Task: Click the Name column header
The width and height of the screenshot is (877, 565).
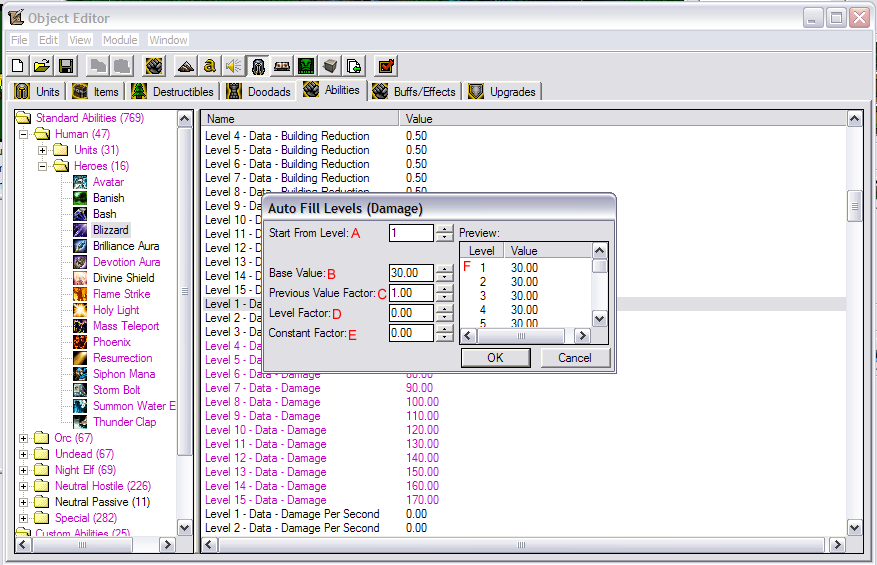Action: click(300, 119)
